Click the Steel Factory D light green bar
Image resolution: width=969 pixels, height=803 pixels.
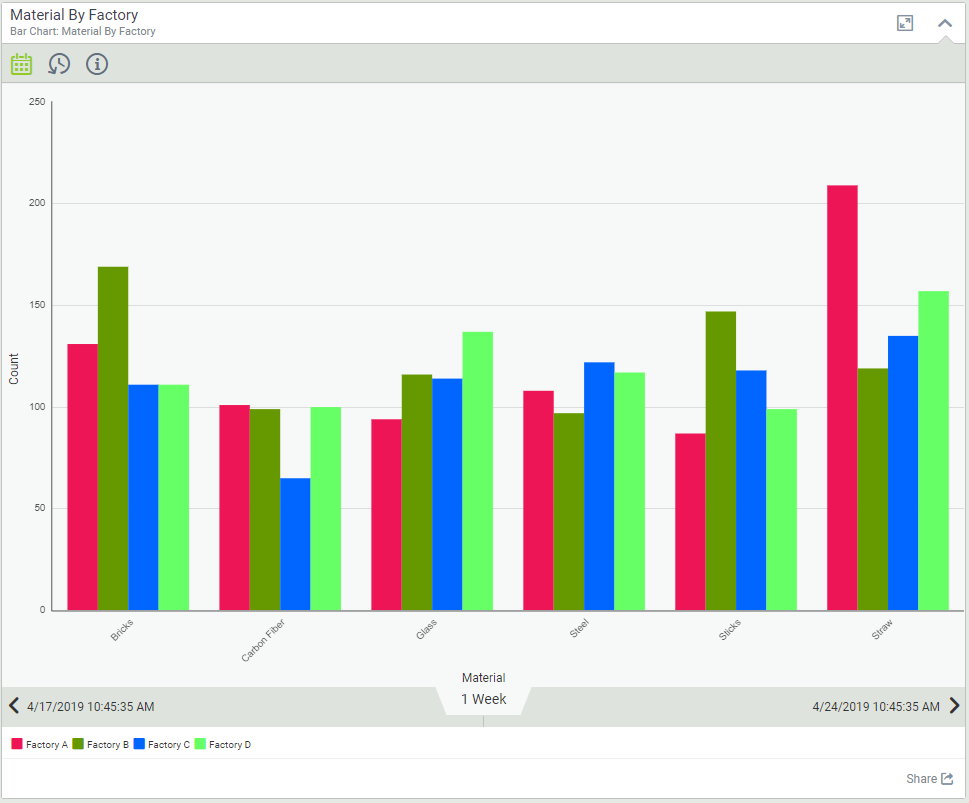click(x=630, y=491)
